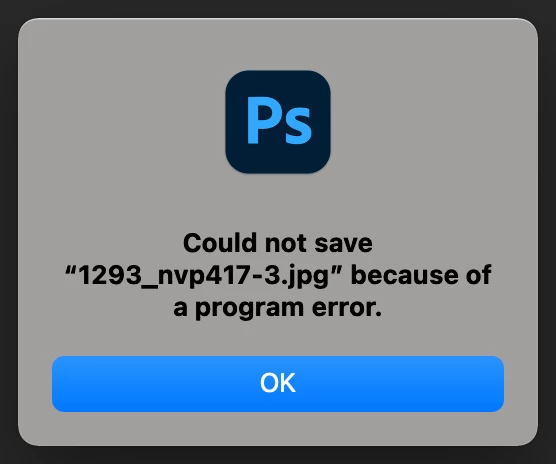Viewport: 556px width, 464px height.
Task: Click the gray dialog space below the OK button
Action: (278, 427)
